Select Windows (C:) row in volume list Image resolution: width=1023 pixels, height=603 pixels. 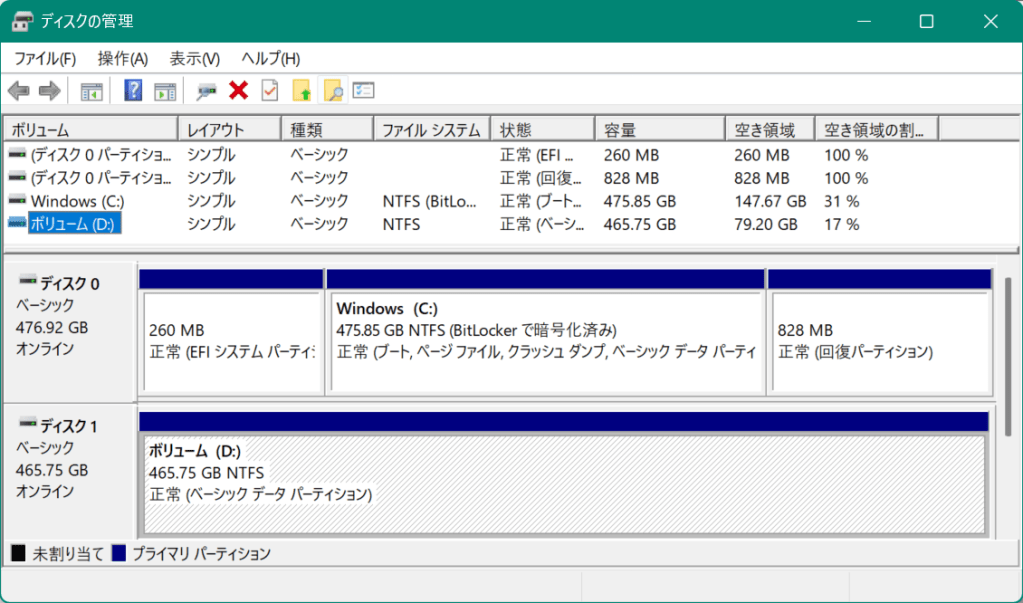tap(77, 201)
